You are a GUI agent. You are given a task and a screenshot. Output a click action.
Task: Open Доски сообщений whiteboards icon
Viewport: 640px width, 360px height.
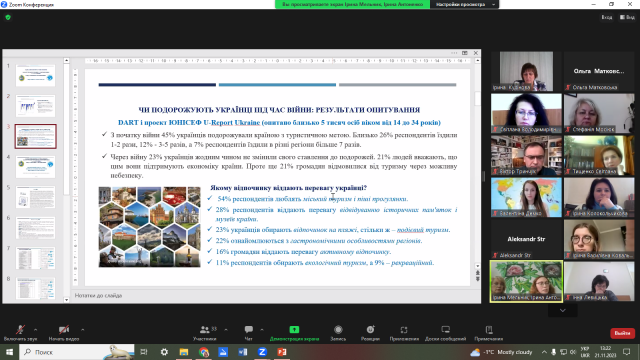(445, 329)
